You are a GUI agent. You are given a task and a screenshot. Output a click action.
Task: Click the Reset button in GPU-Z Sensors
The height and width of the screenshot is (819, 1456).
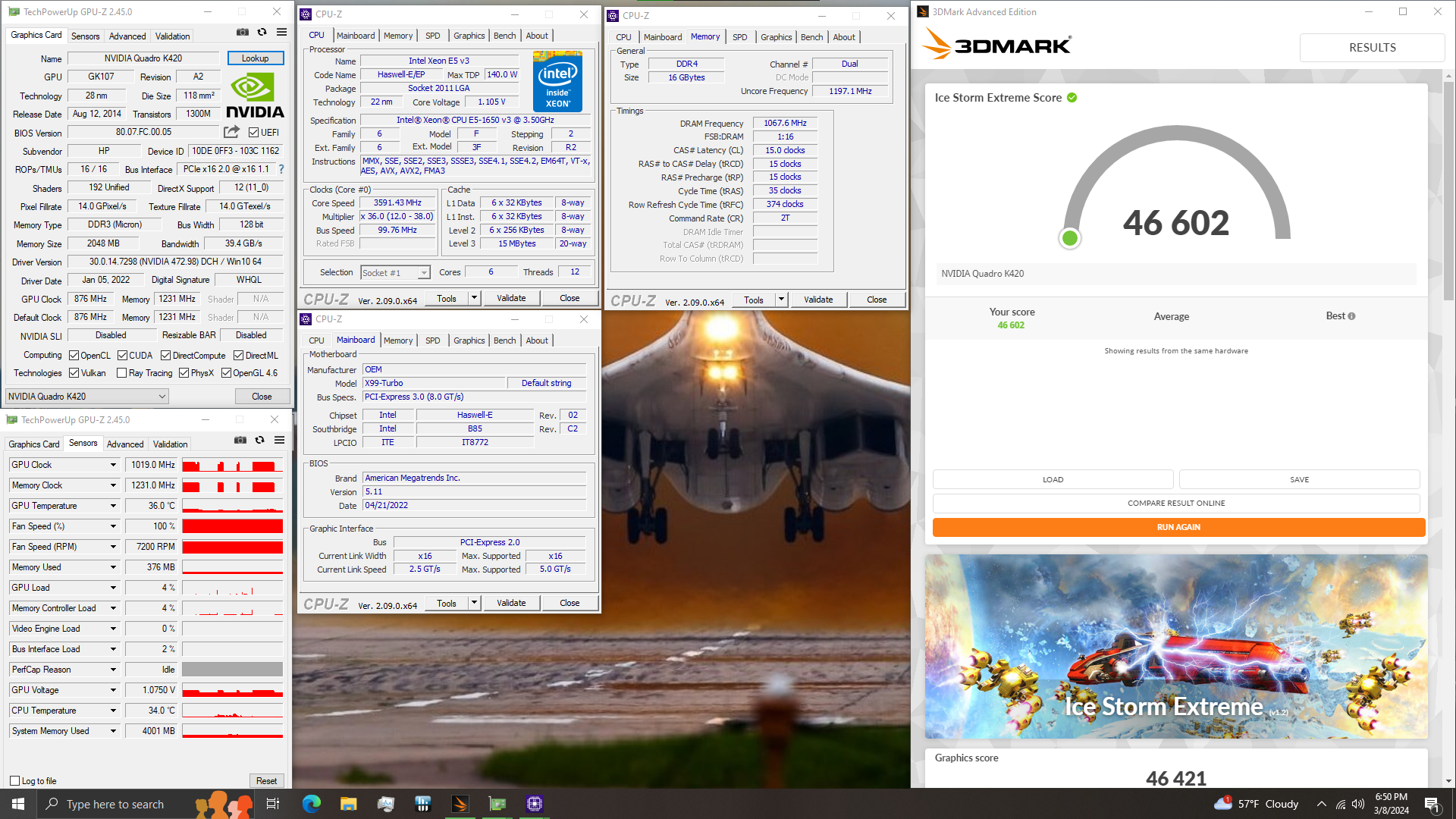266,780
